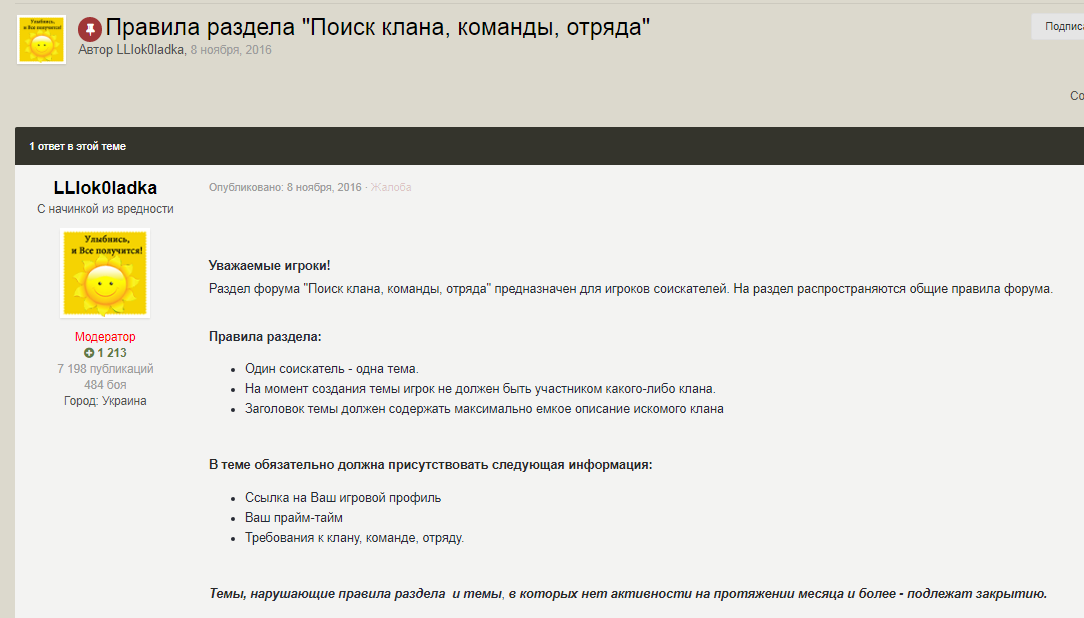Click "1 ответ в этой теме" header

coord(77,146)
